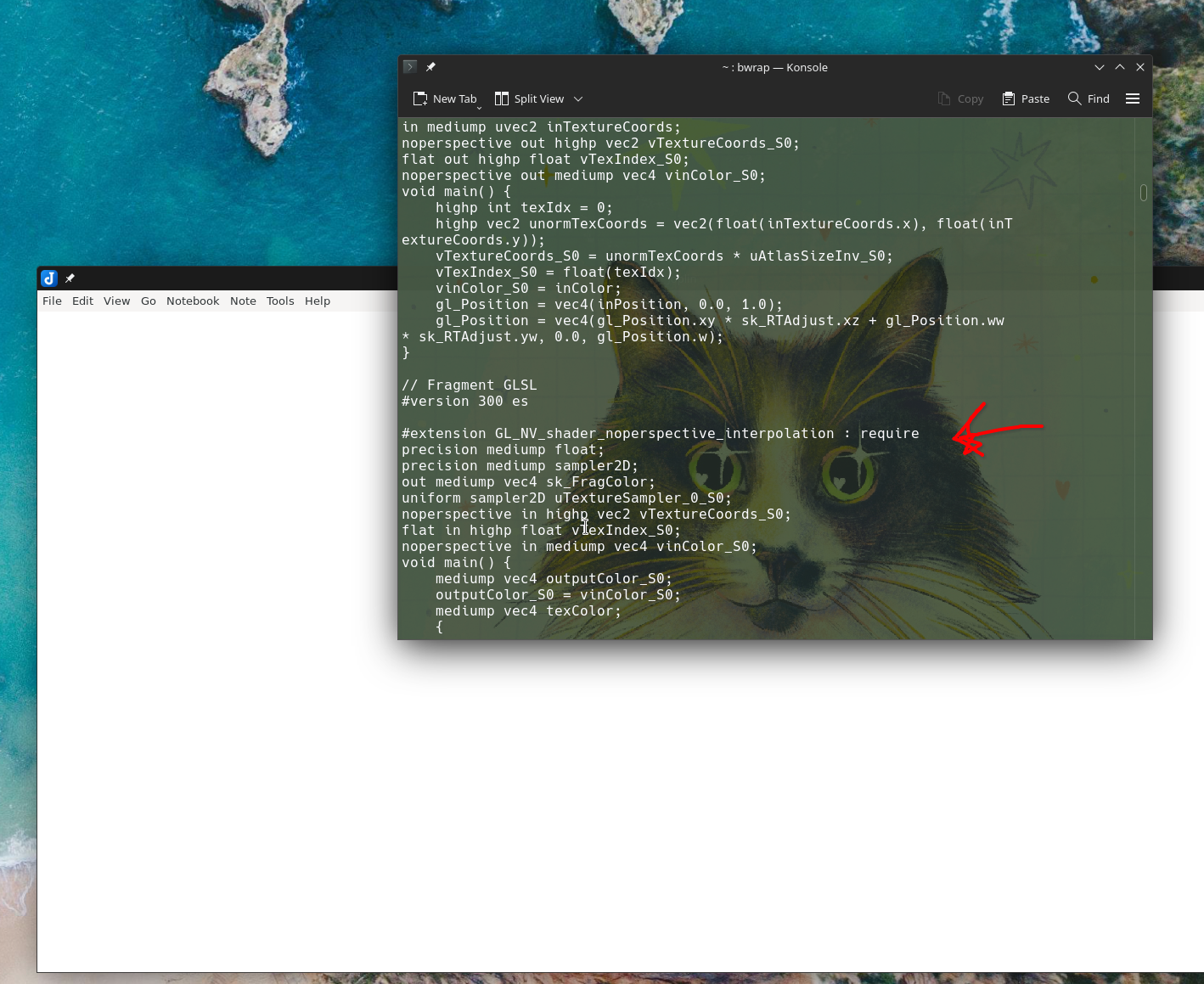The height and width of the screenshot is (984, 1204).
Task: Click the Copy button in toolbar
Action: (960, 98)
